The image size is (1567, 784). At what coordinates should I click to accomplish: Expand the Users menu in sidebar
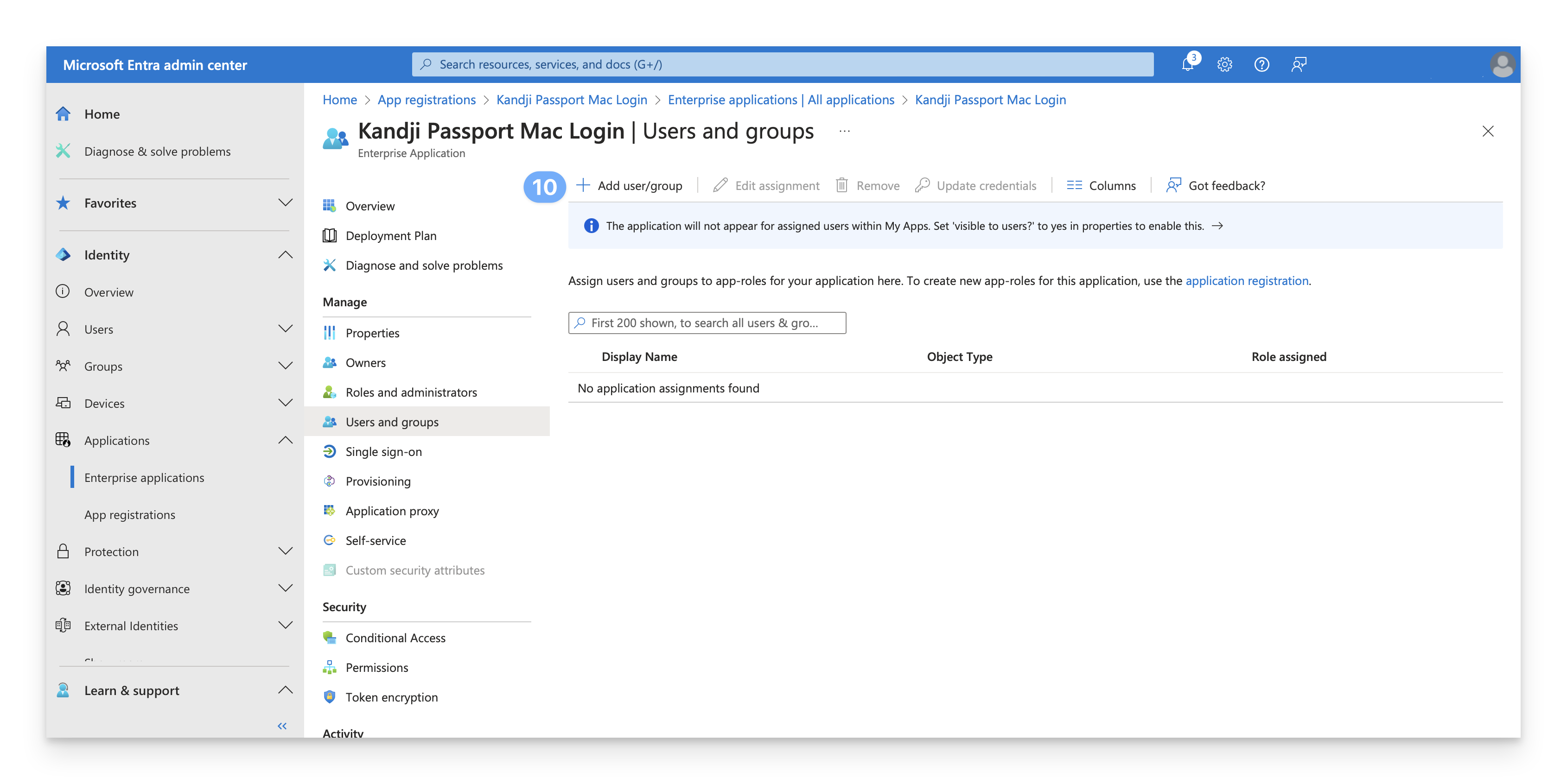pyautogui.click(x=285, y=329)
